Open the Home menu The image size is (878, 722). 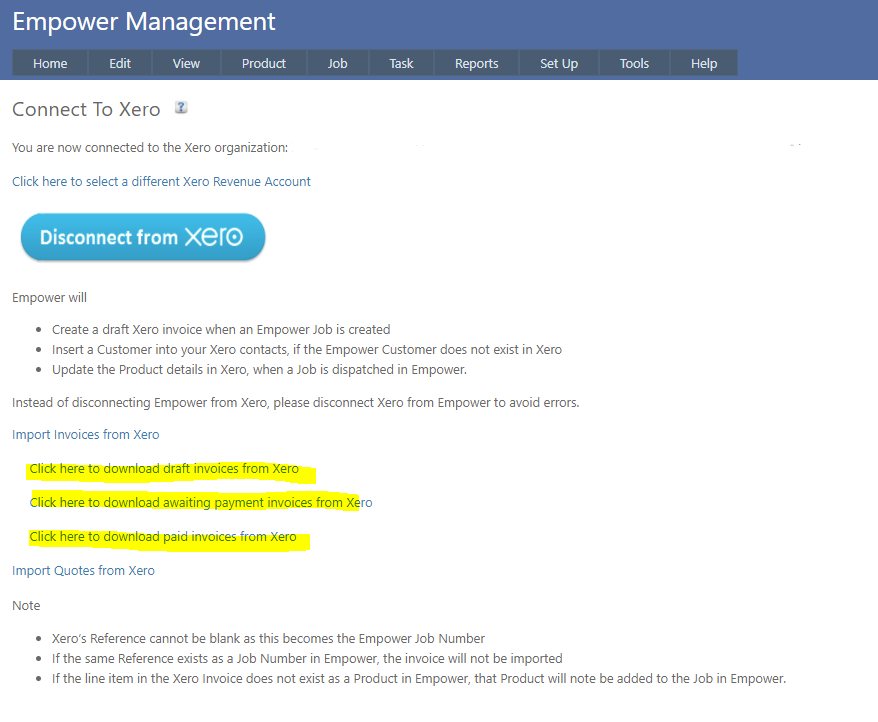tap(50, 63)
